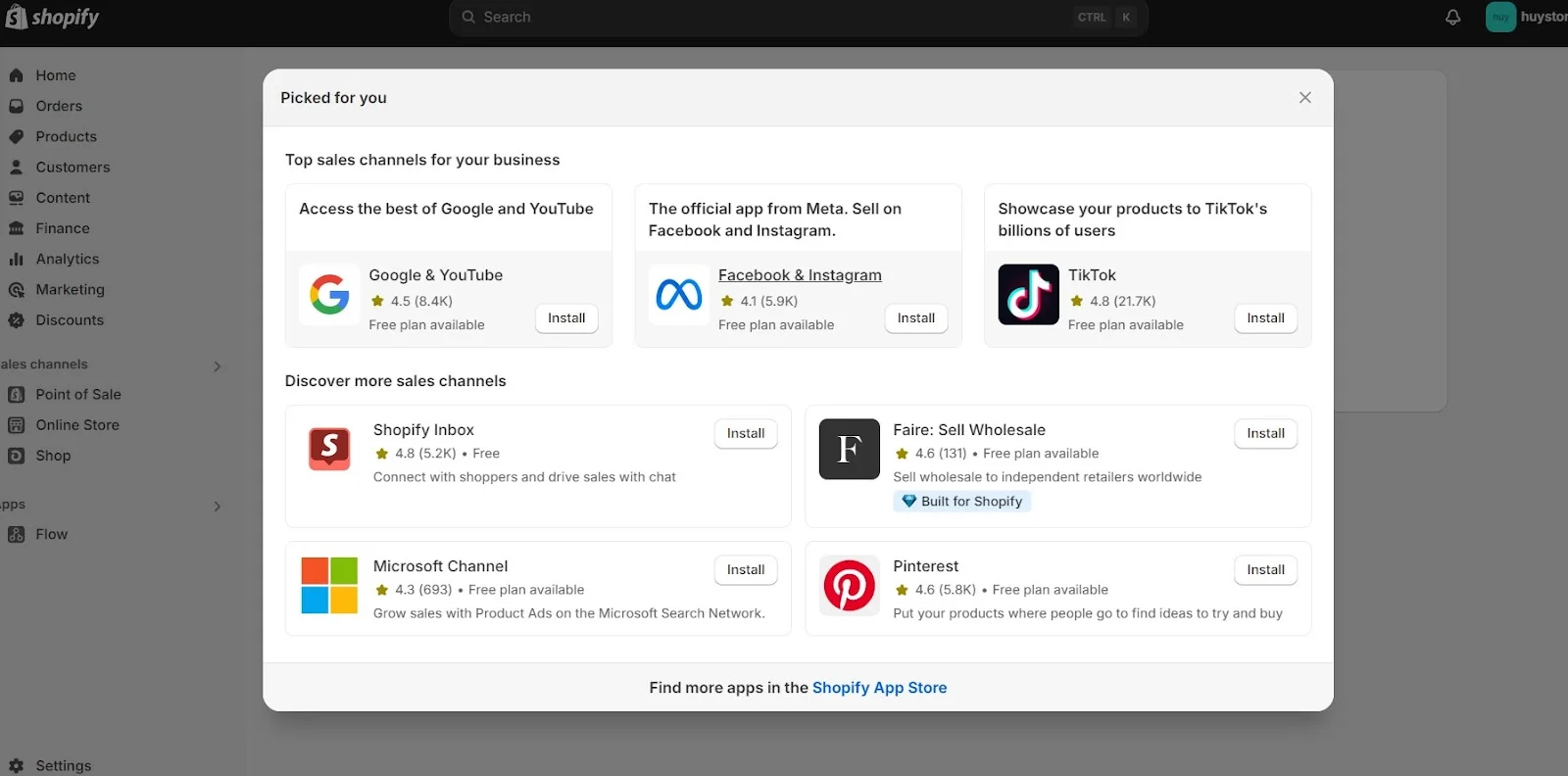Click the Finance bank icon in sidebar
Viewport: 1568px width, 776px height.
(16, 227)
